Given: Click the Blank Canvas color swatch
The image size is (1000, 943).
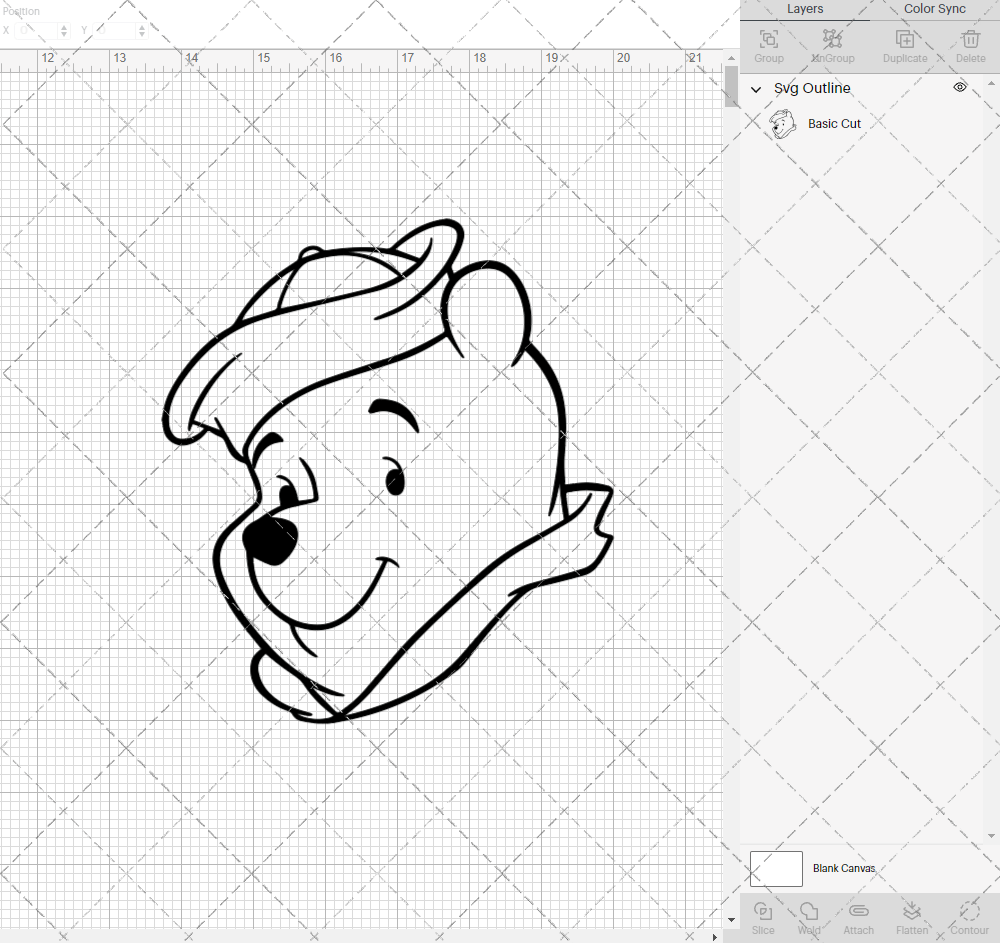Looking at the screenshot, I should 776,868.
